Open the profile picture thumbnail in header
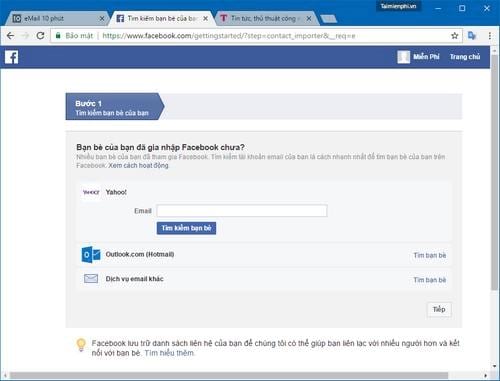 click(403, 57)
